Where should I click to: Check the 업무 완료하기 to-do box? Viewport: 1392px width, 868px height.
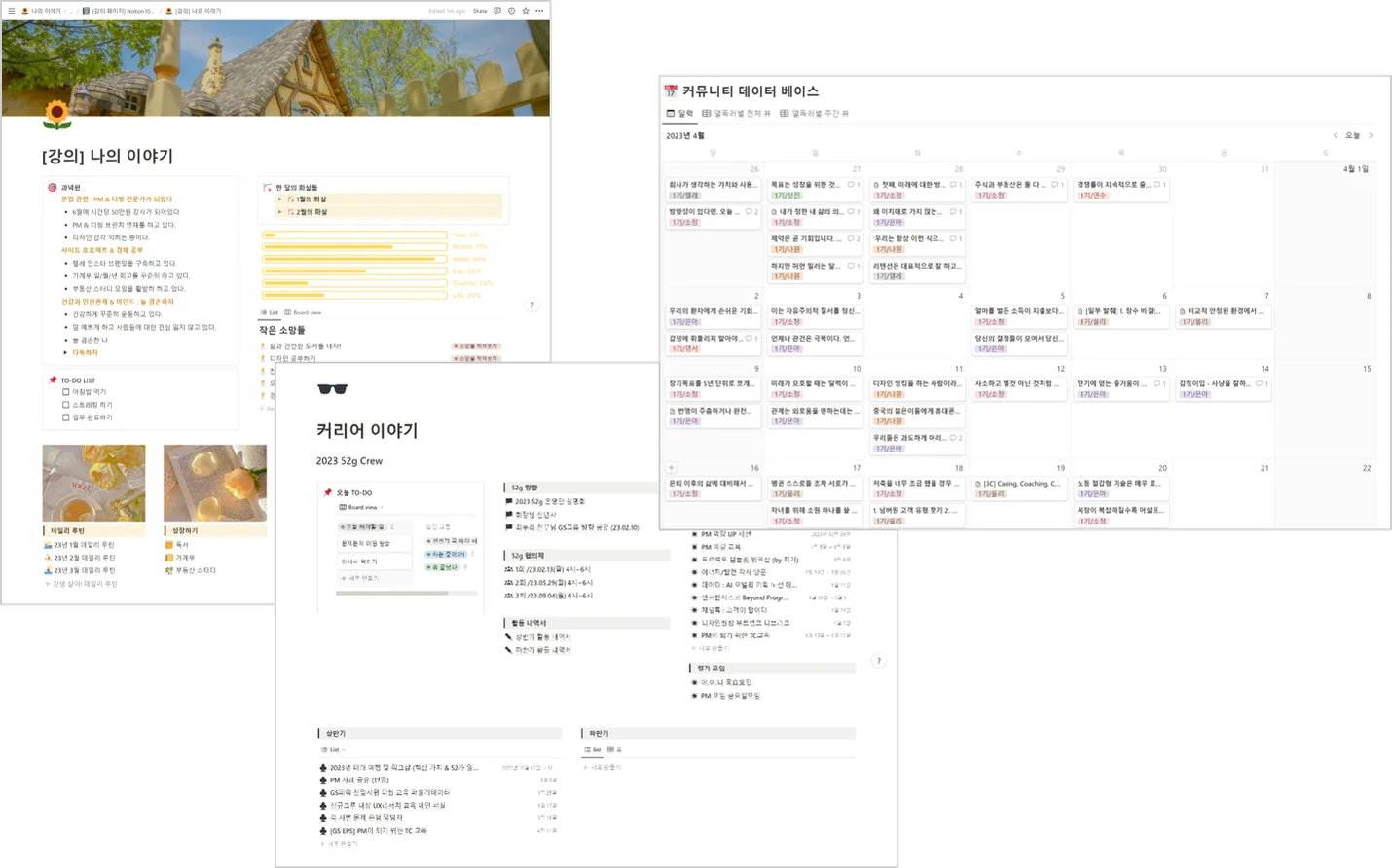pyautogui.click(x=66, y=417)
